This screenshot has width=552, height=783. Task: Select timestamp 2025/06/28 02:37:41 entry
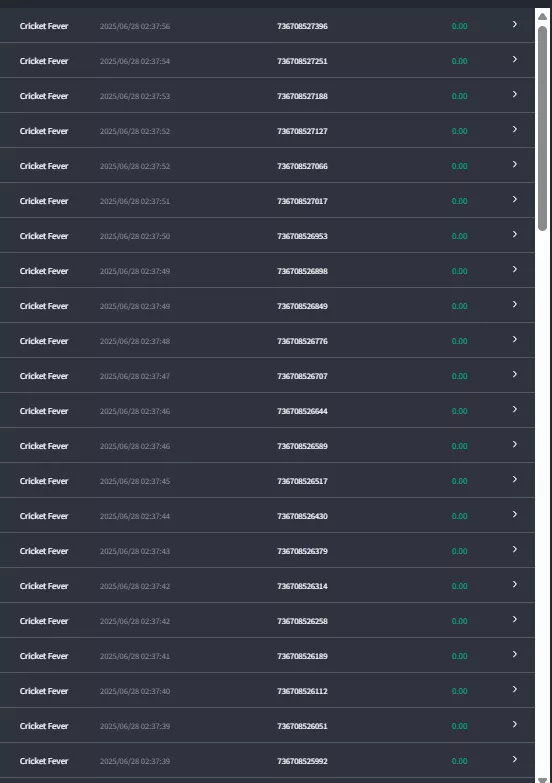[x=135, y=656]
